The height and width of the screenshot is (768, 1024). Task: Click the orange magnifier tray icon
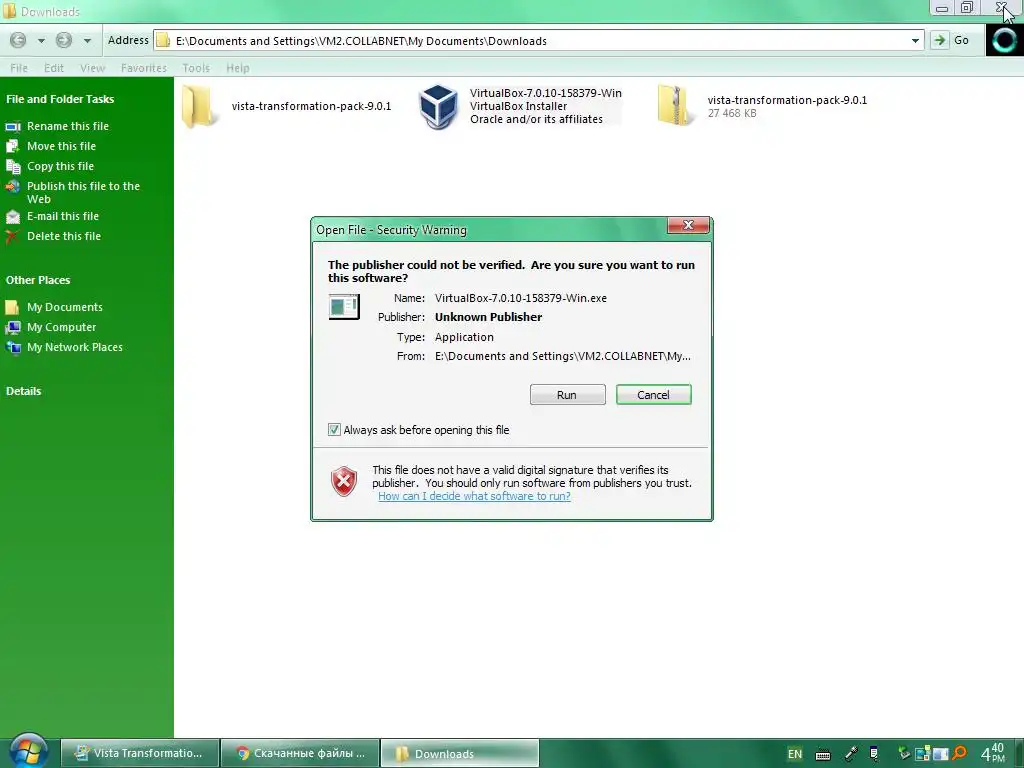tap(959, 754)
